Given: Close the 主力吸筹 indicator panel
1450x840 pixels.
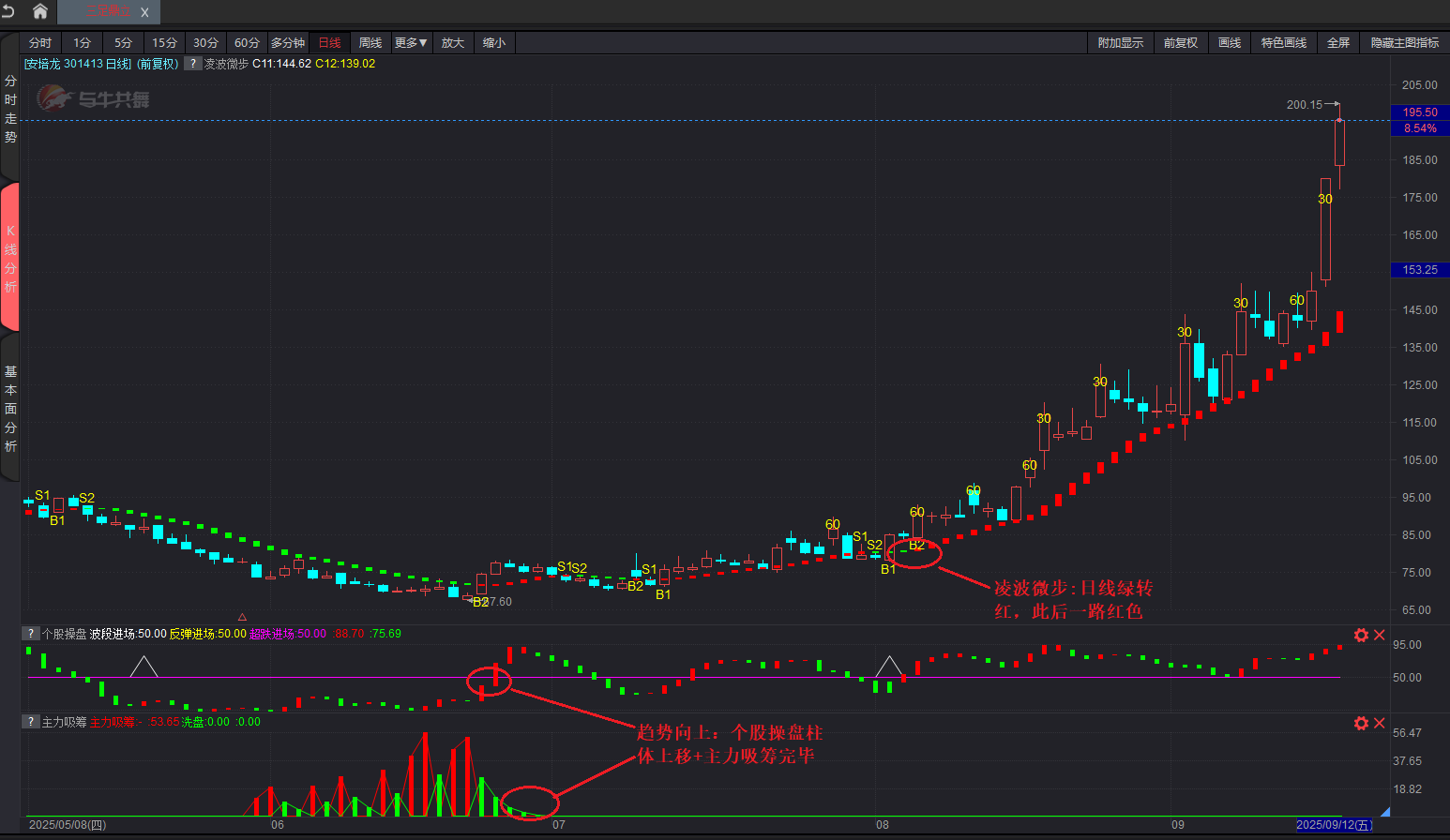Looking at the screenshot, I should click(1380, 723).
